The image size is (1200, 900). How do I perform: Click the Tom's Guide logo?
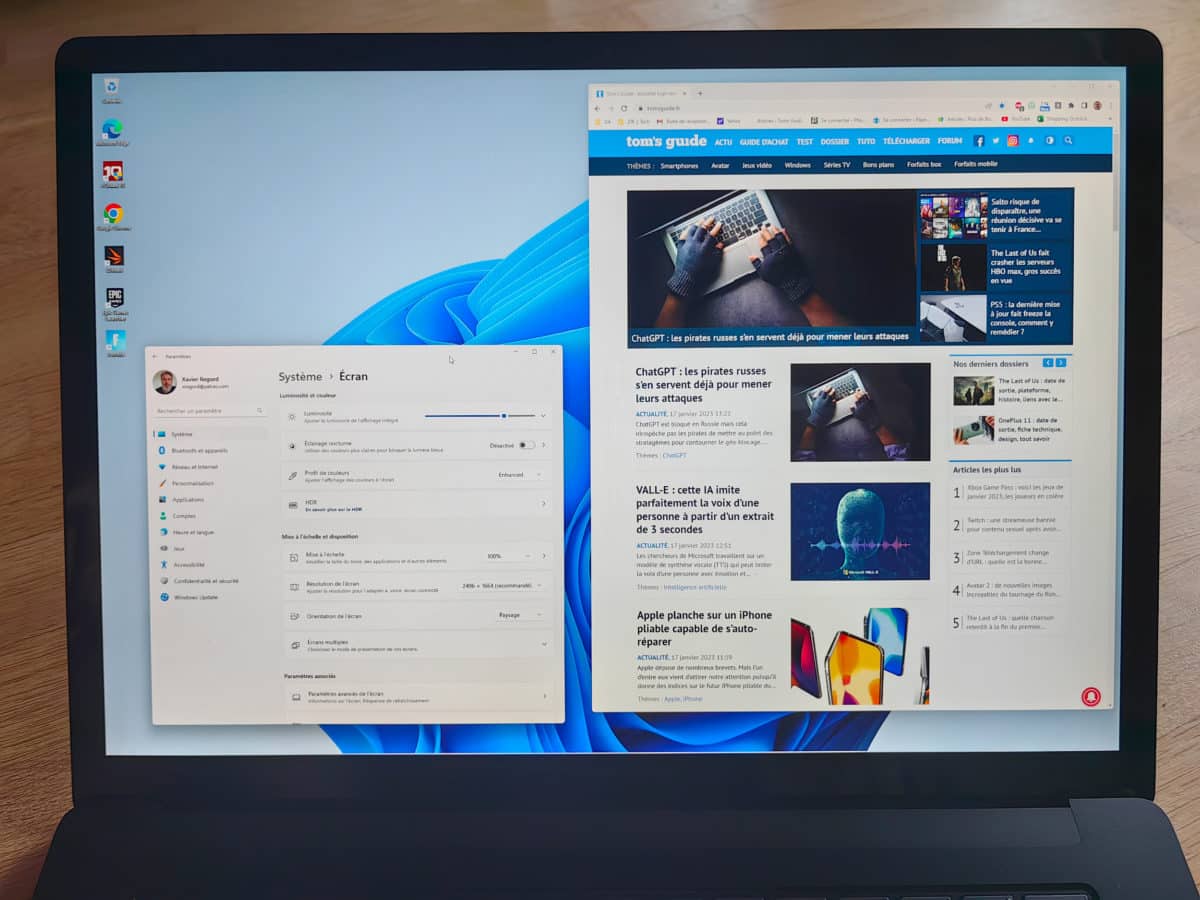point(666,141)
